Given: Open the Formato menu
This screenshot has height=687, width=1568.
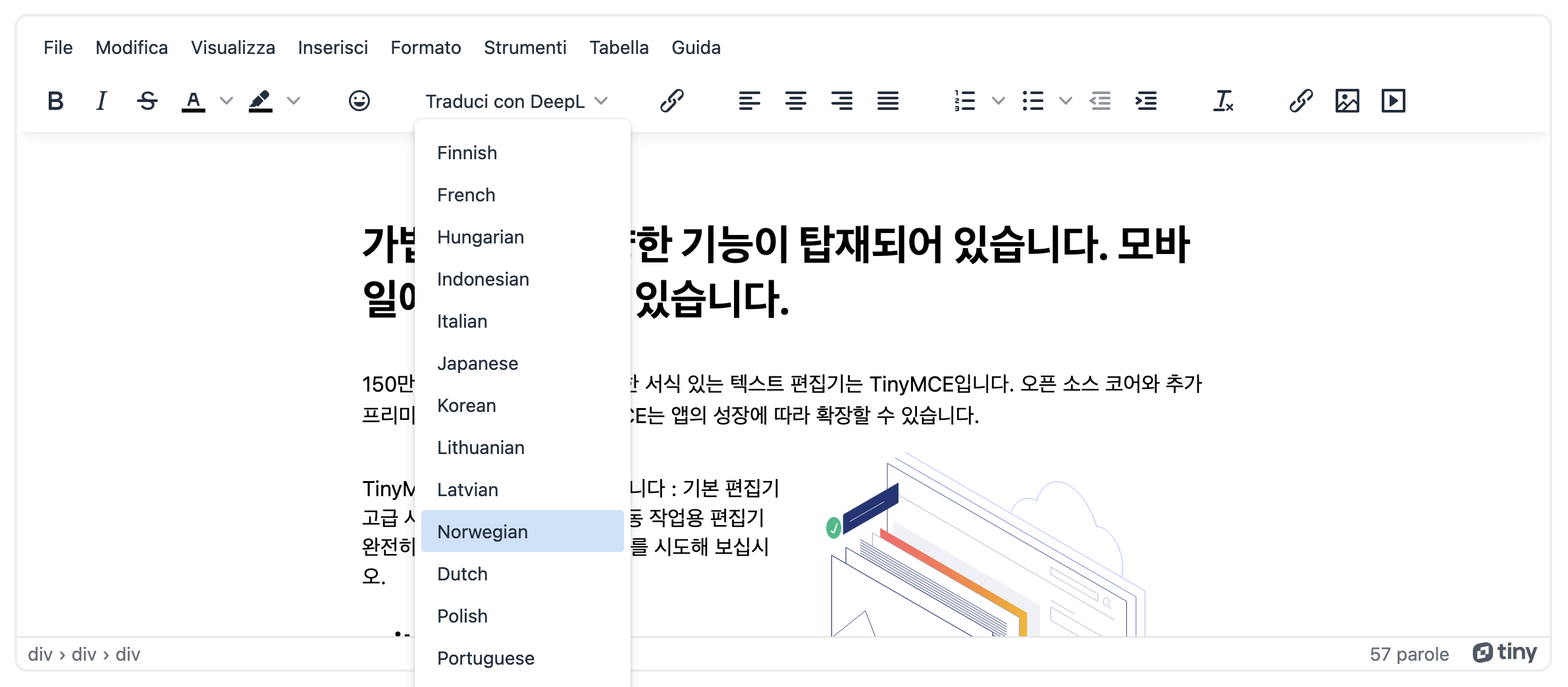Looking at the screenshot, I should [x=426, y=47].
